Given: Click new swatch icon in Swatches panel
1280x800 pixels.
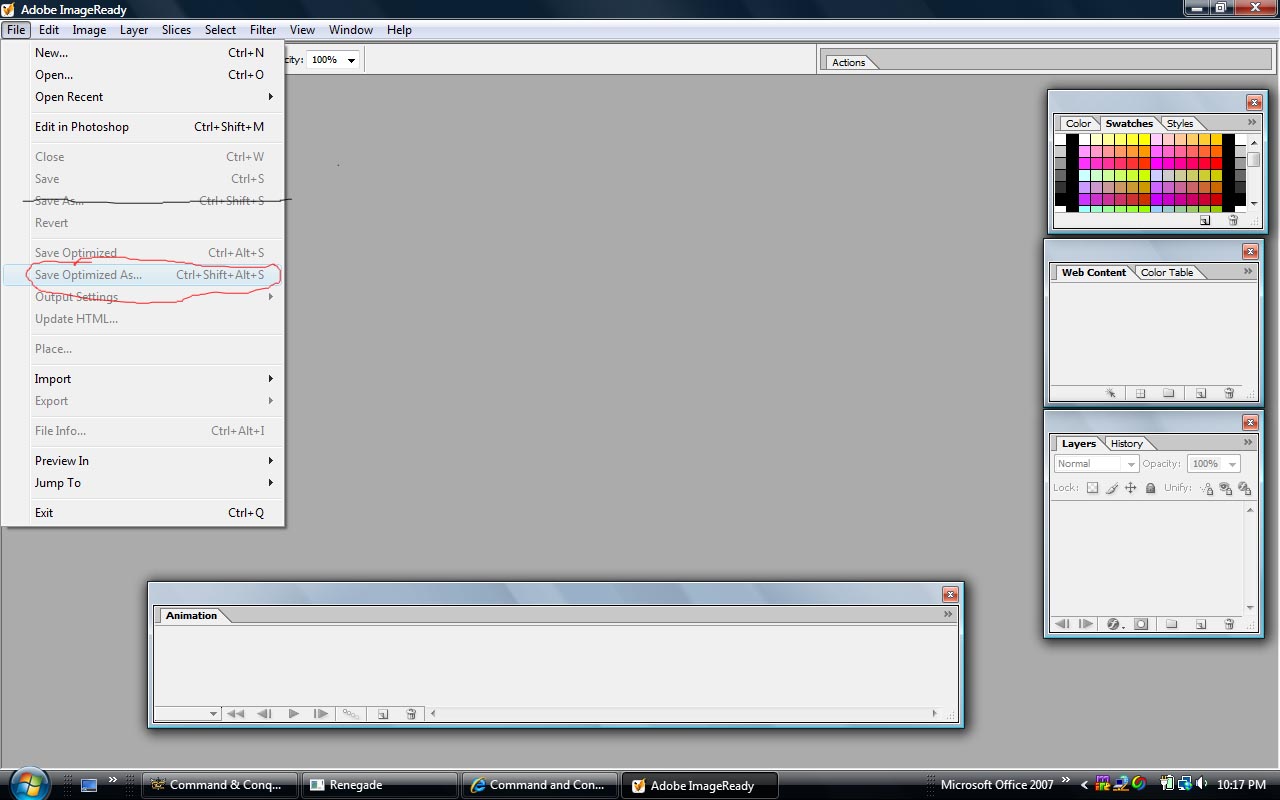Looking at the screenshot, I should (1205, 221).
